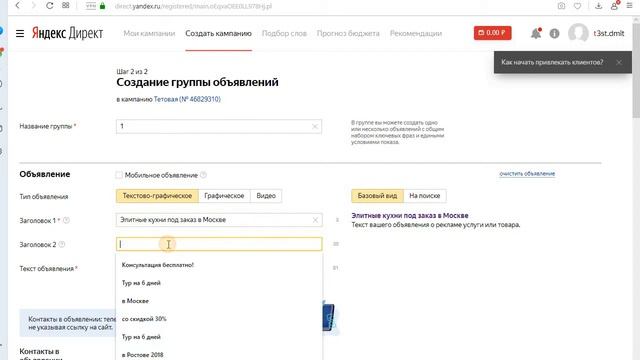Click the VPN badge in address bar
The width and height of the screenshot is (640, 360).
point(91,6)
